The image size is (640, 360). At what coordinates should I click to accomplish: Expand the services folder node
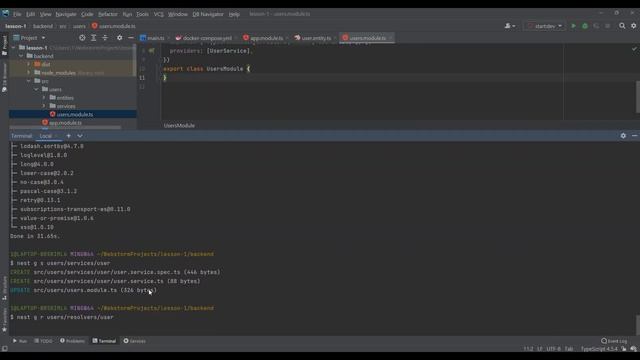pyautogui.click(x=44, y=106)
